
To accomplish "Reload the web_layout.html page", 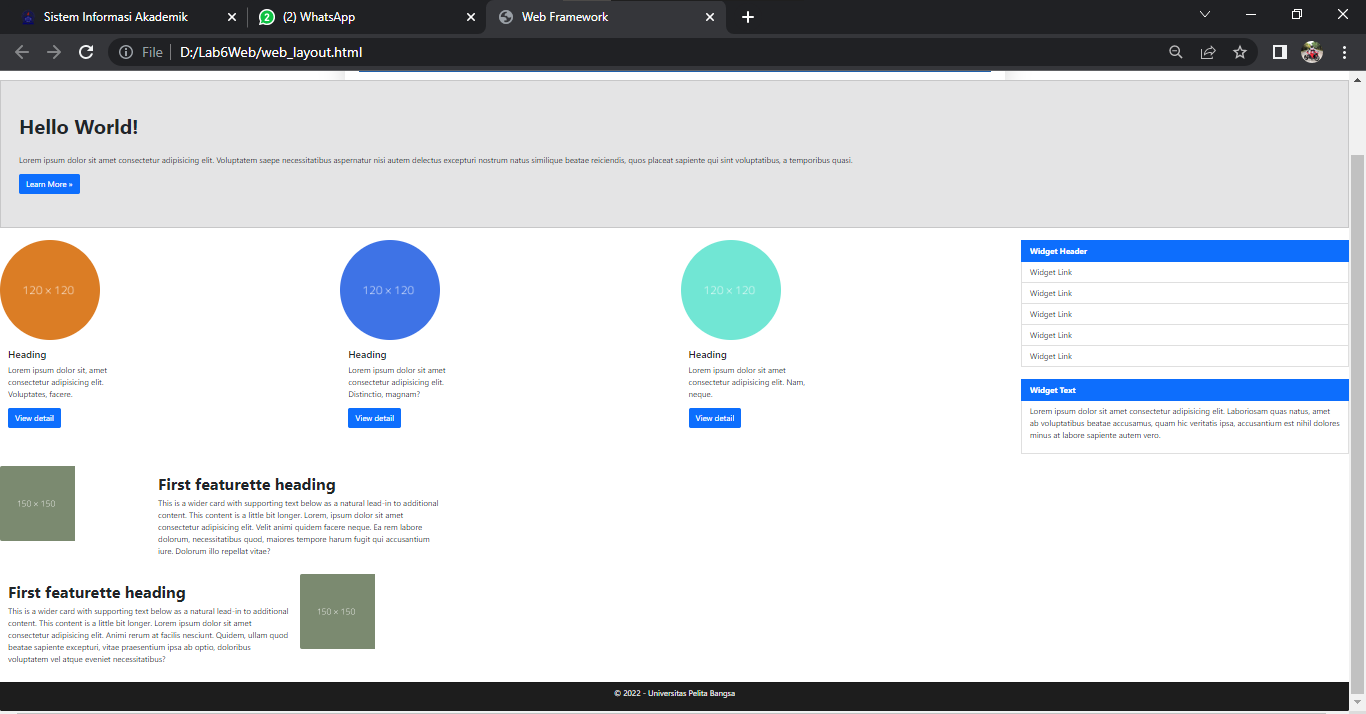I will pos(86,52).
